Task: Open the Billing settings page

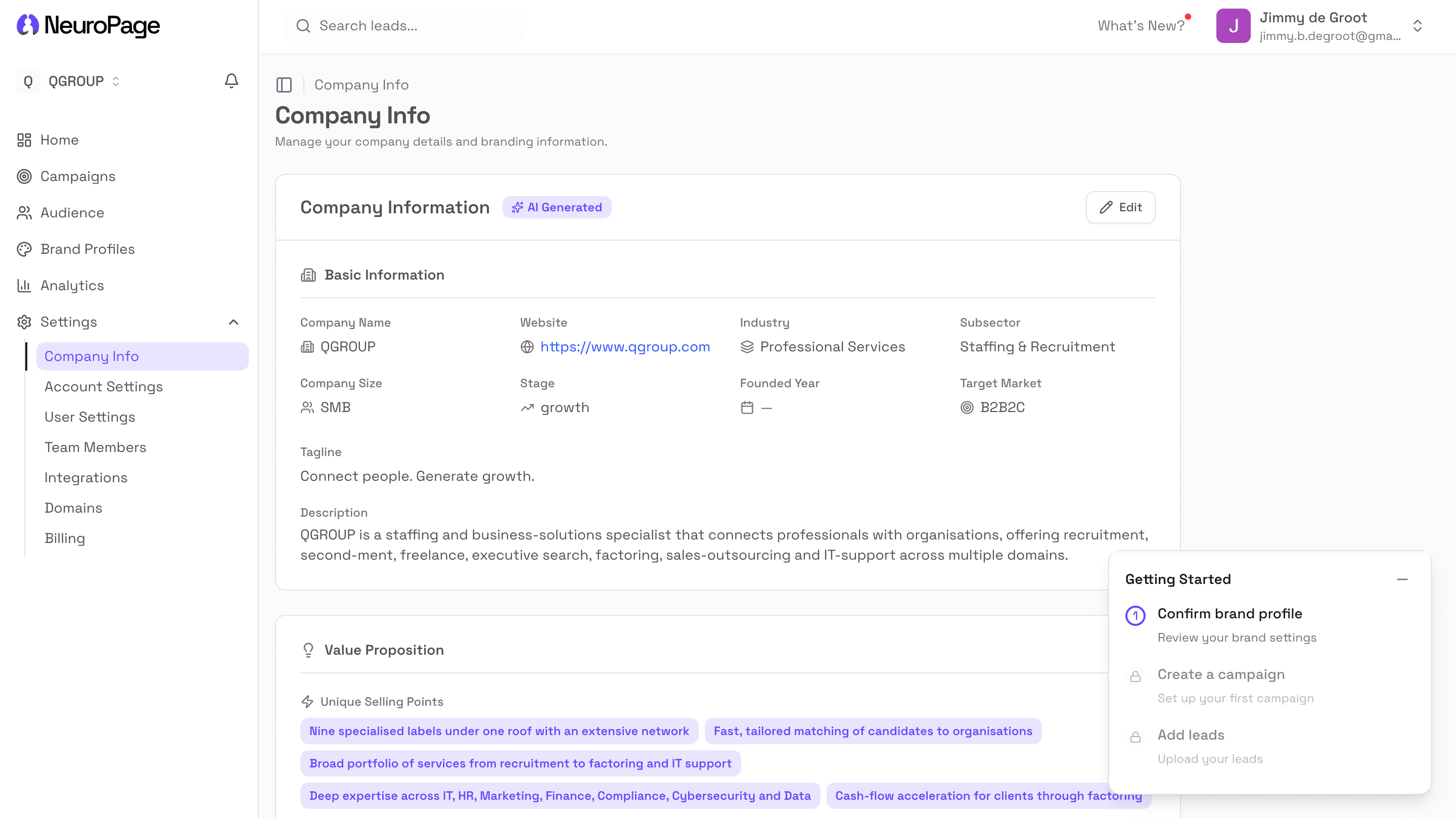Action: [x=65, y=538]
